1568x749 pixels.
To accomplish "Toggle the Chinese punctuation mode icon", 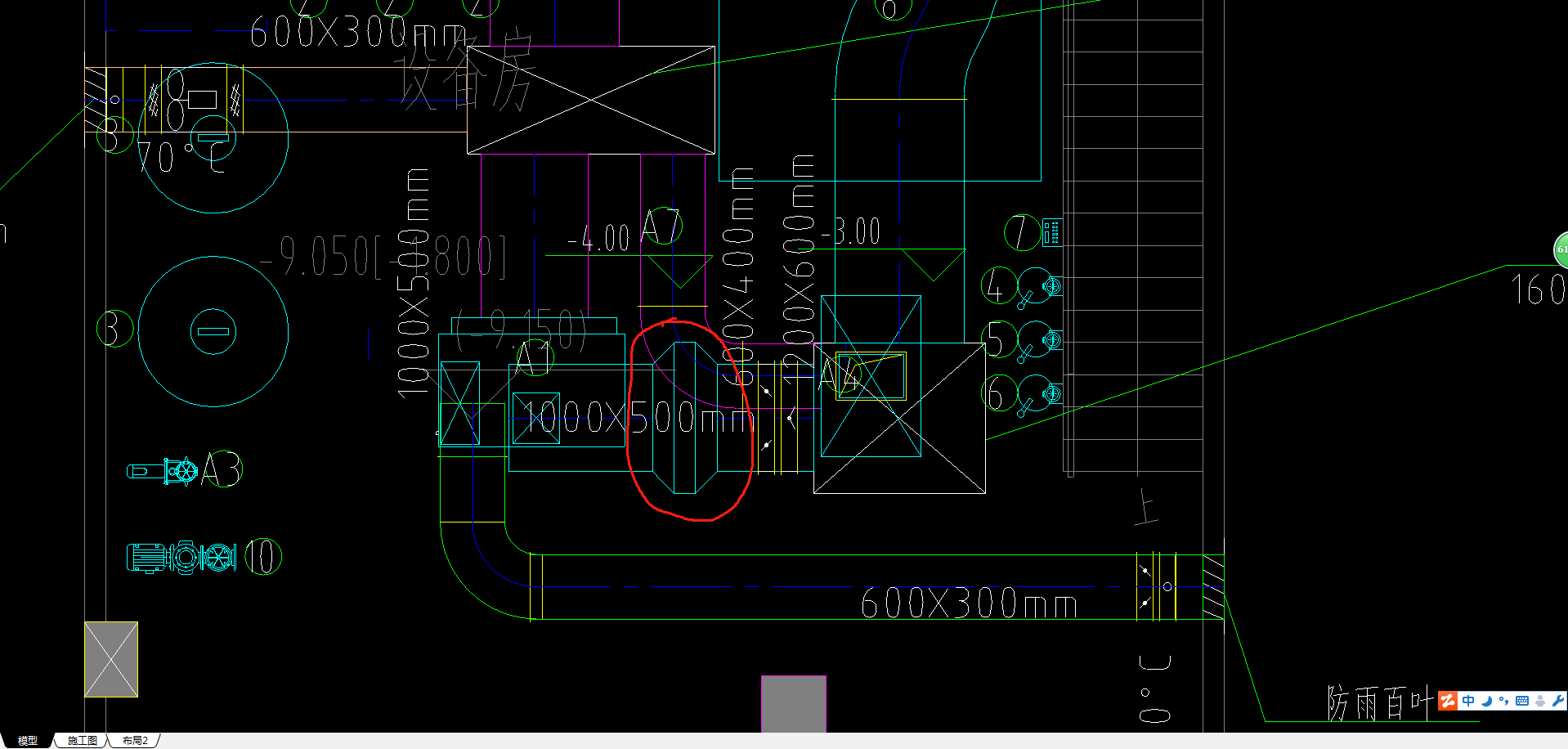I will tap(1504, 701).
